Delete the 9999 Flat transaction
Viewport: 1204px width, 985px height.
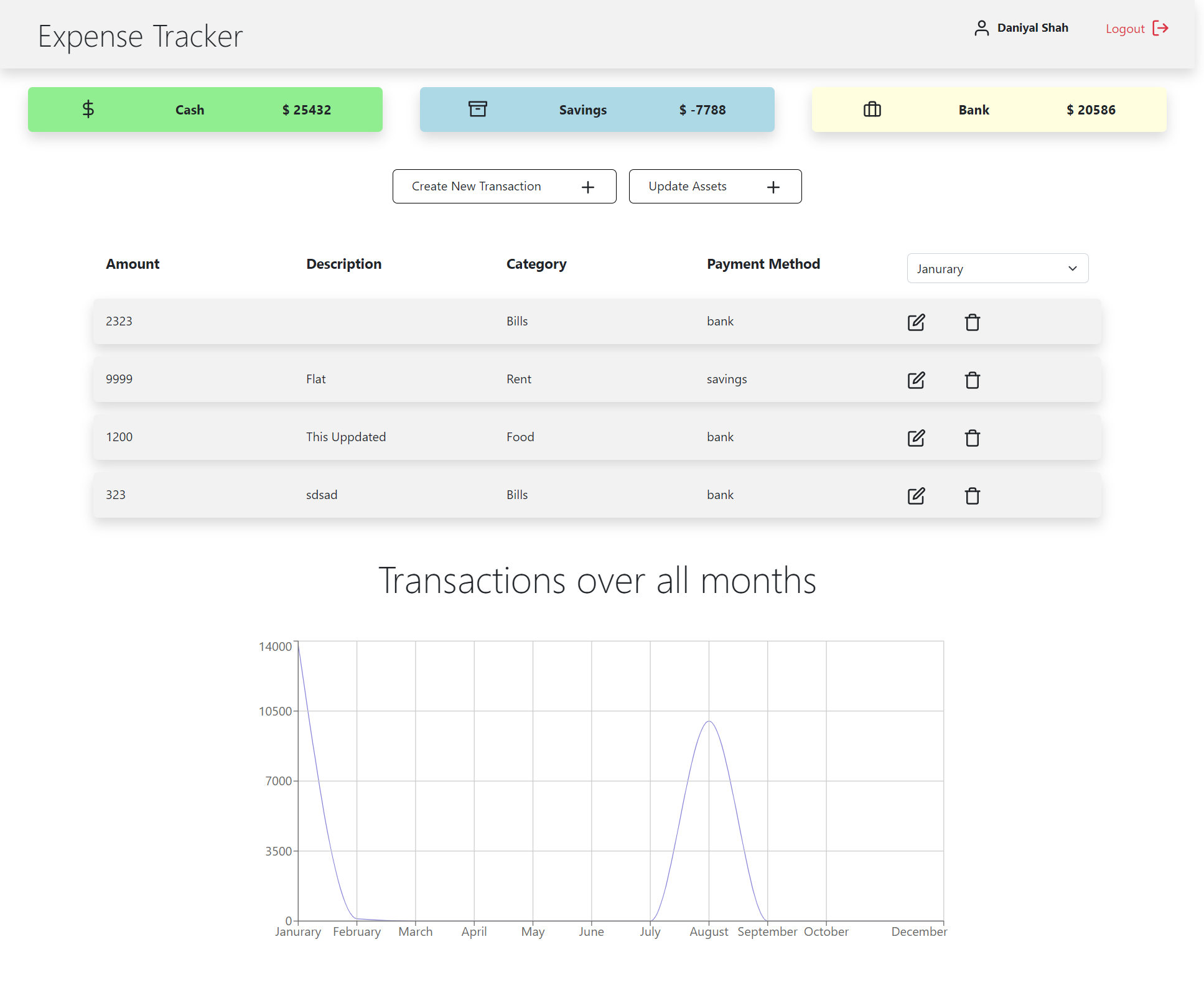tap(972, 380)
